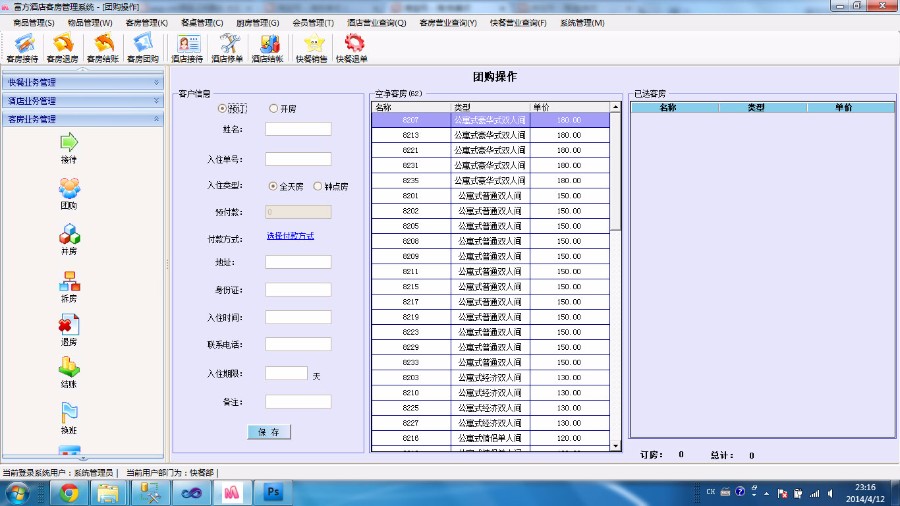Collapse the 客房业务管理 sidebar section

tap(83, 119)
